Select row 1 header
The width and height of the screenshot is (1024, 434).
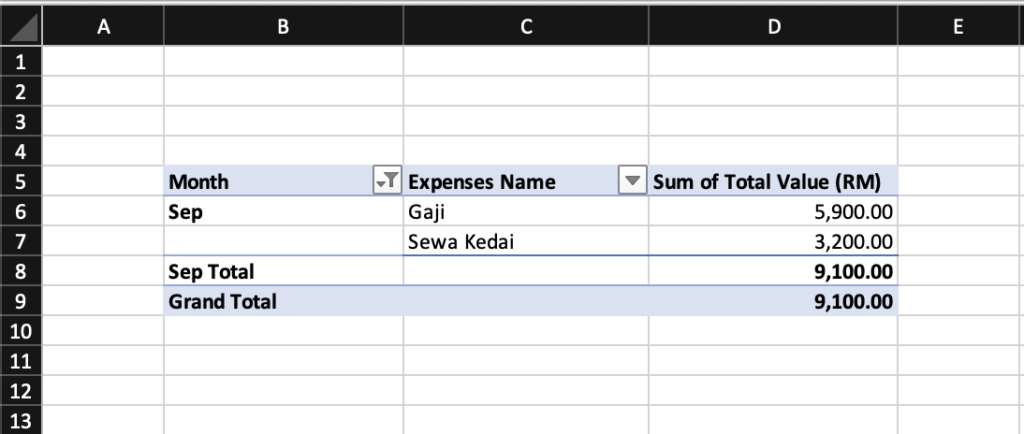point(21,62)
